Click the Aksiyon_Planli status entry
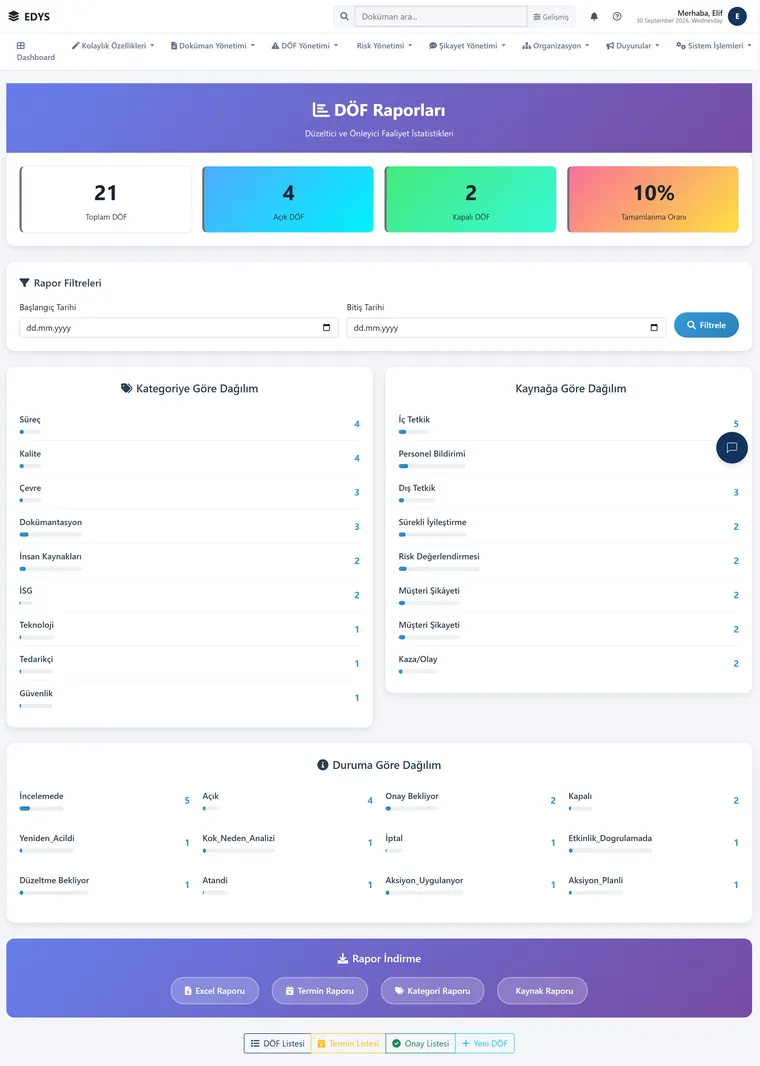Image resolution: width=760 pixels, height=1066 pixels. [653, 885]
